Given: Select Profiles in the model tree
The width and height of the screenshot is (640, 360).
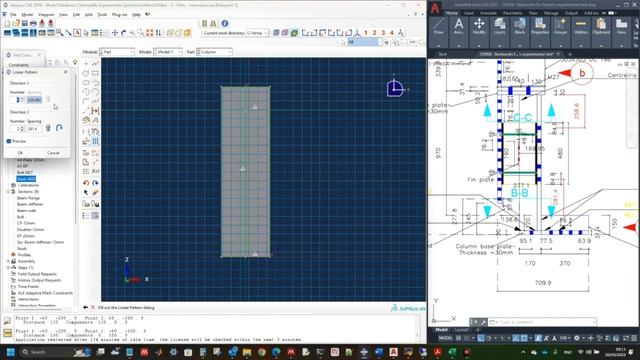Looking at the screenshot, I should pos(24,255).
